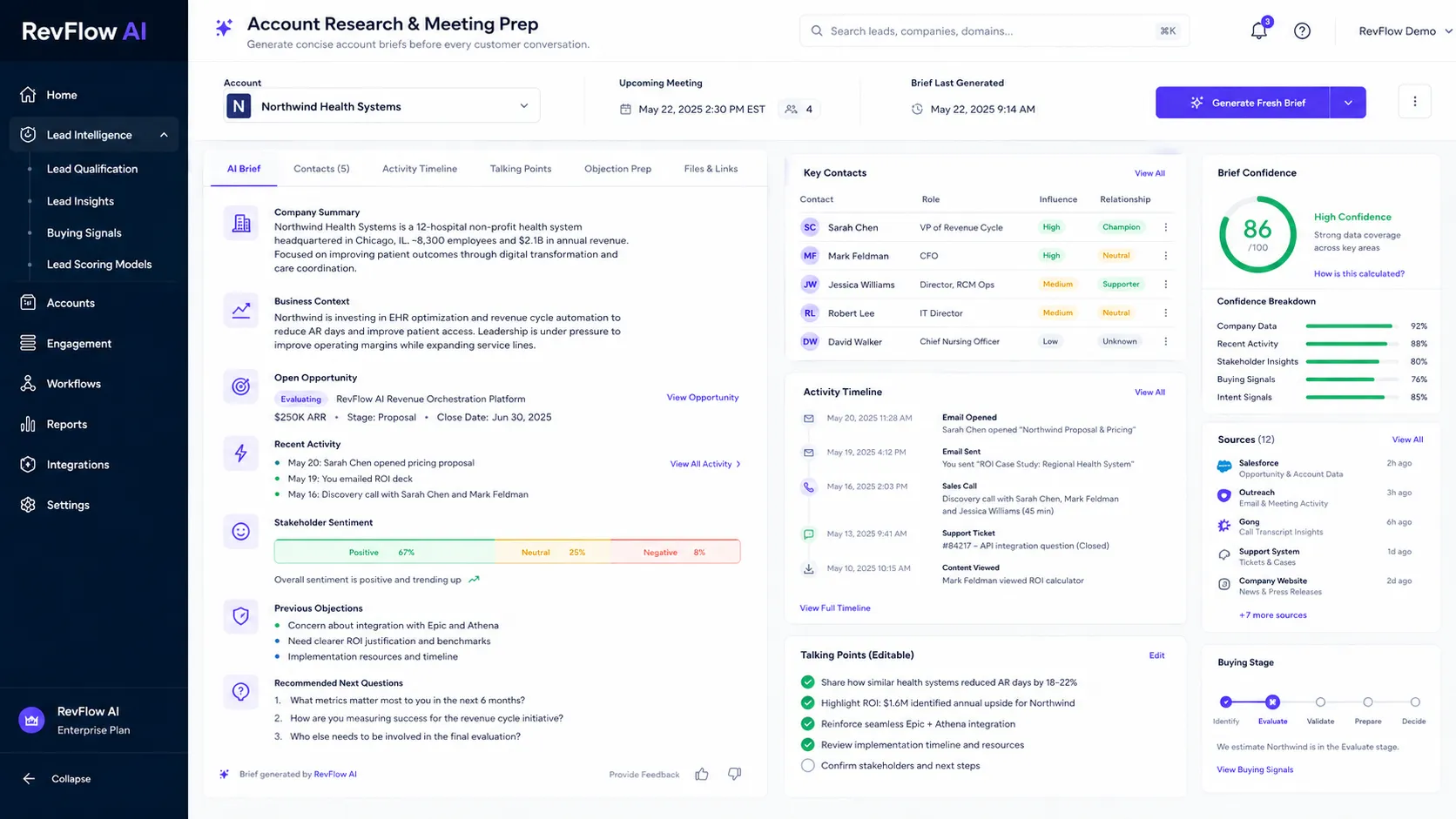Screen dimensions: 1456x819
Task: Switch to the Objection Prep tab
Action: coord(617,169)
